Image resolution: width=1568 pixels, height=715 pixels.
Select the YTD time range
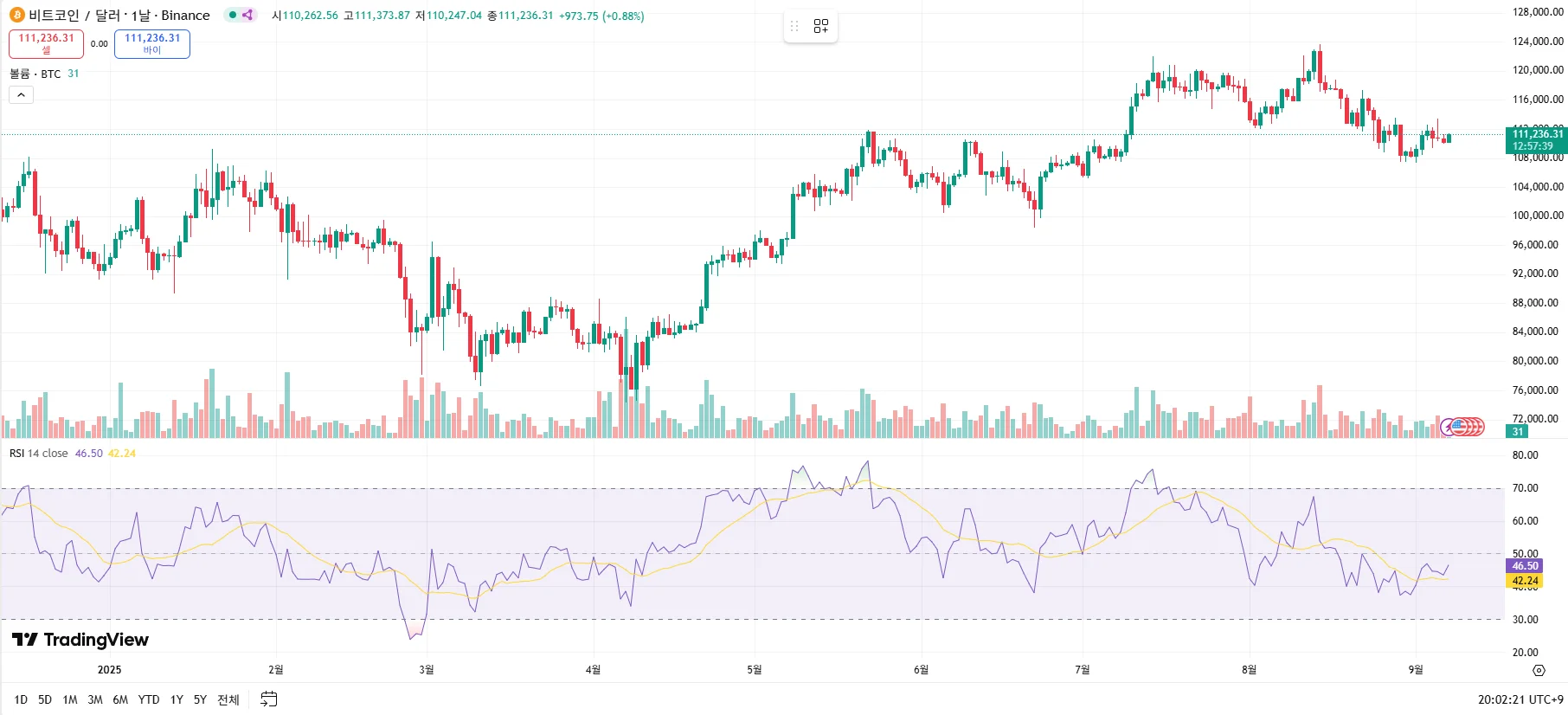click(149, 699)
